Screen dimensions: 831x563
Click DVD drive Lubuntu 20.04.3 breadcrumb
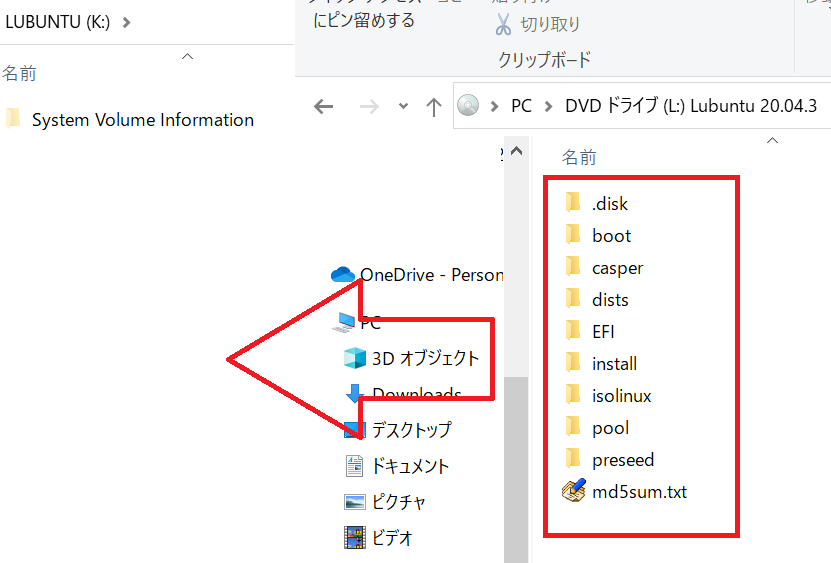(691, 105)
